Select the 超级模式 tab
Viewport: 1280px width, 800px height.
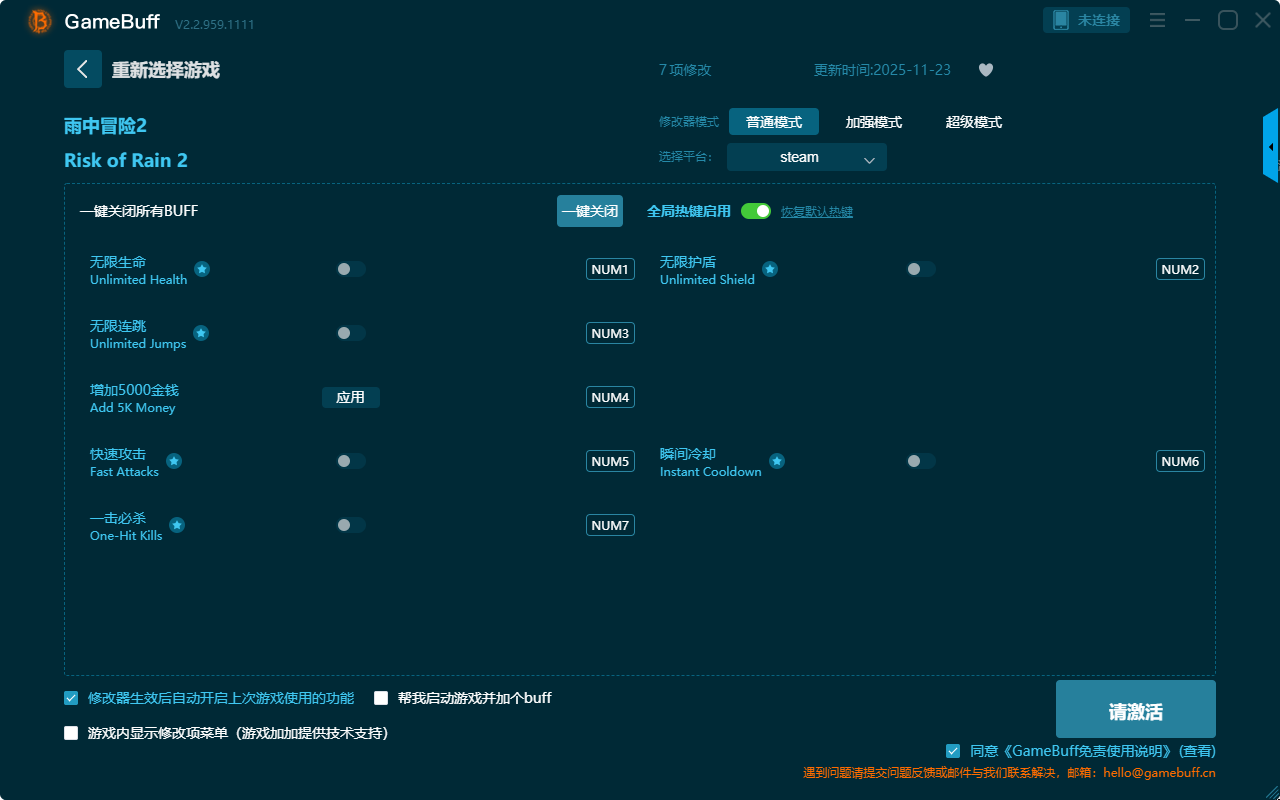tap(973, 122)
